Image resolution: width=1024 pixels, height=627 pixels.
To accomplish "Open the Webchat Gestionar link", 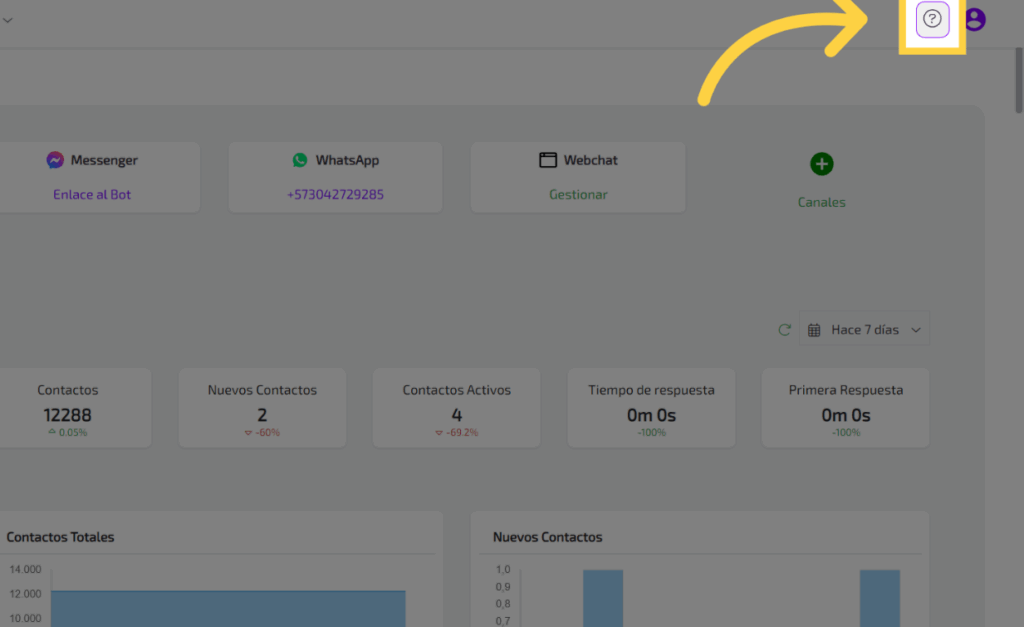I will (578, 195).
